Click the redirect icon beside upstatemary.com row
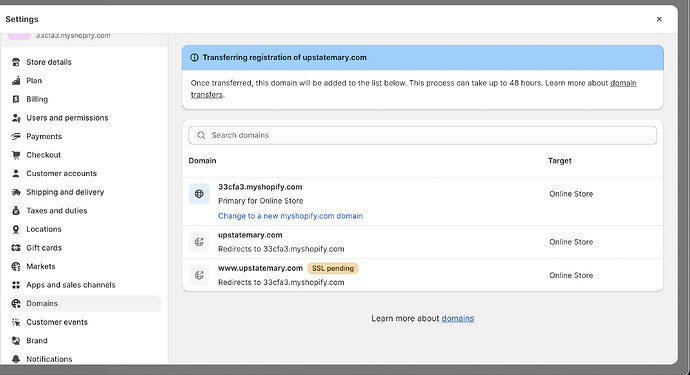The image size is (690, 375). [199, 242]
